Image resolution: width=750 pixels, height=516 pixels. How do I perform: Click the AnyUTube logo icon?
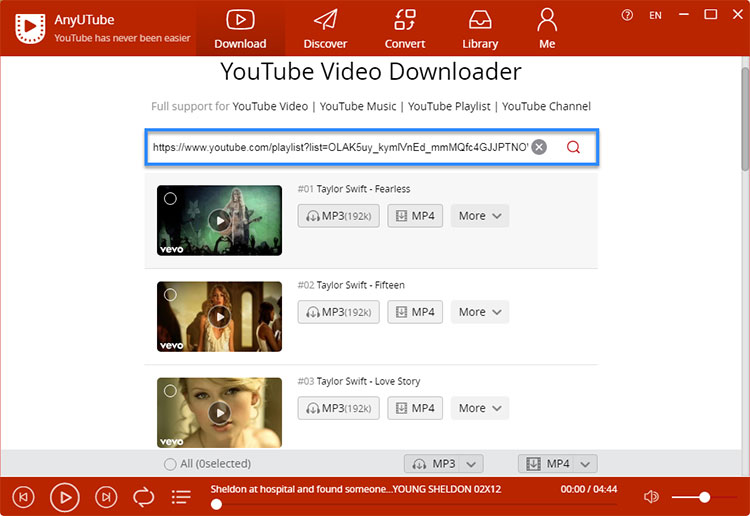(30, 28)
